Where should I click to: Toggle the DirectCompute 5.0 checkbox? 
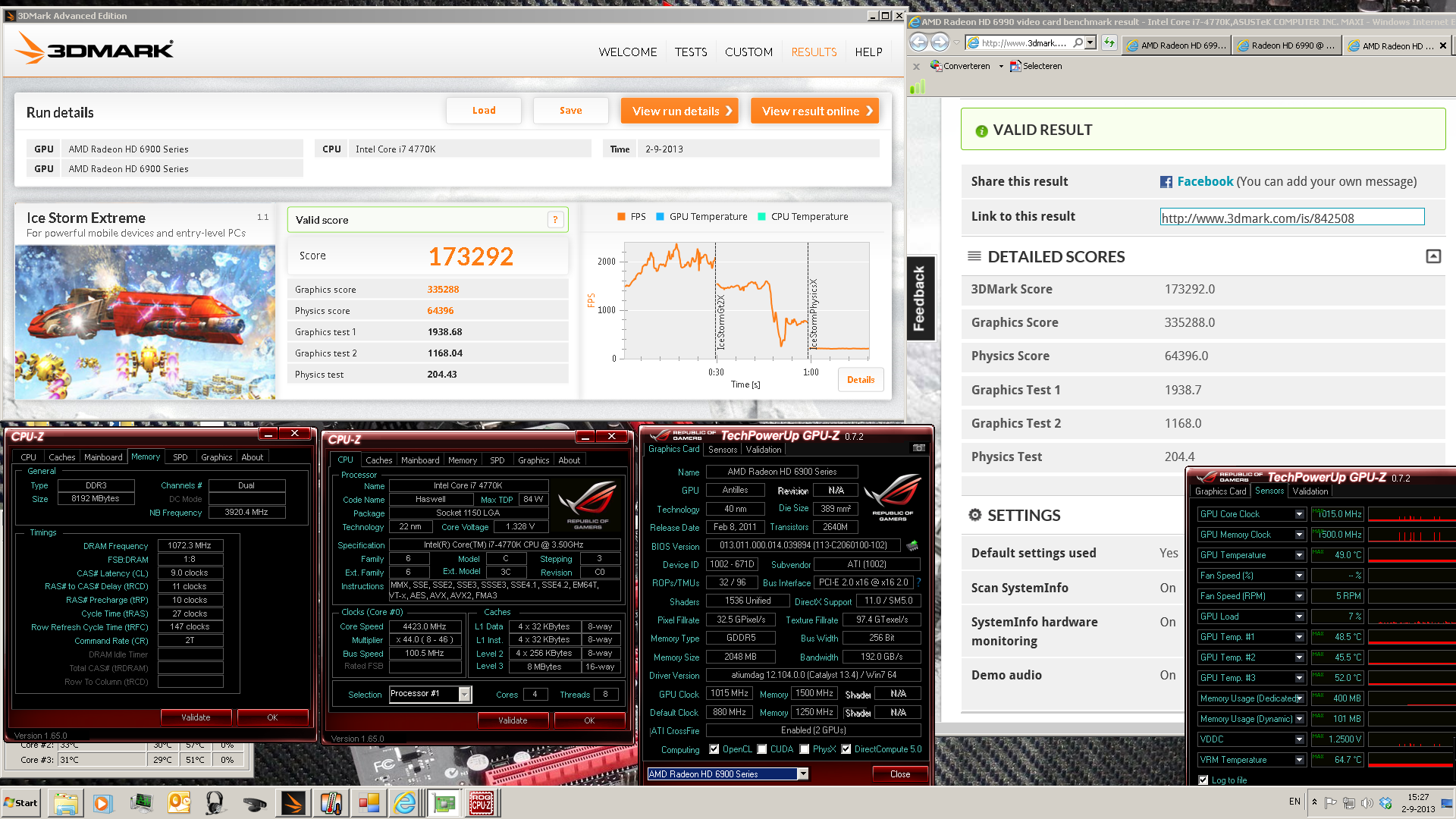pyautogui.click(x=846, y=749)
